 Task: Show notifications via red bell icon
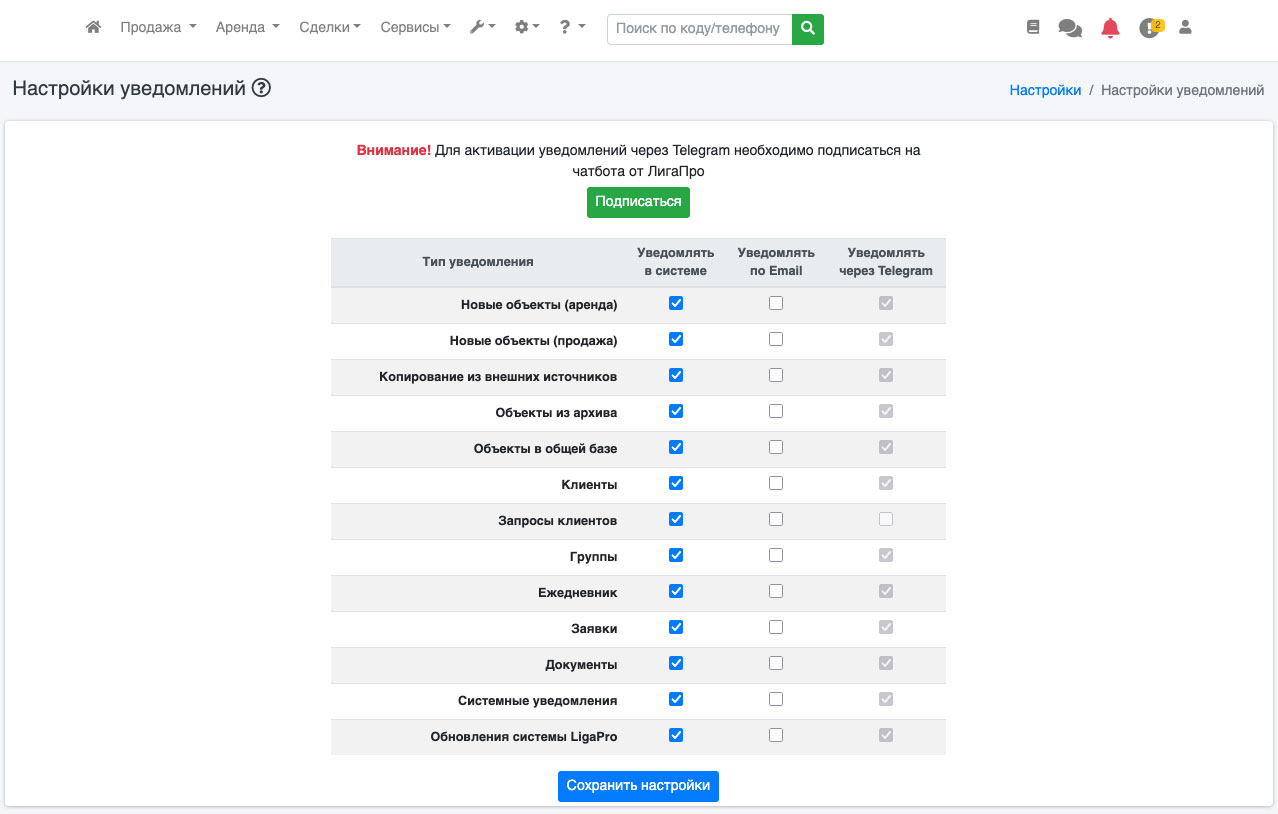pos(1110,28)
